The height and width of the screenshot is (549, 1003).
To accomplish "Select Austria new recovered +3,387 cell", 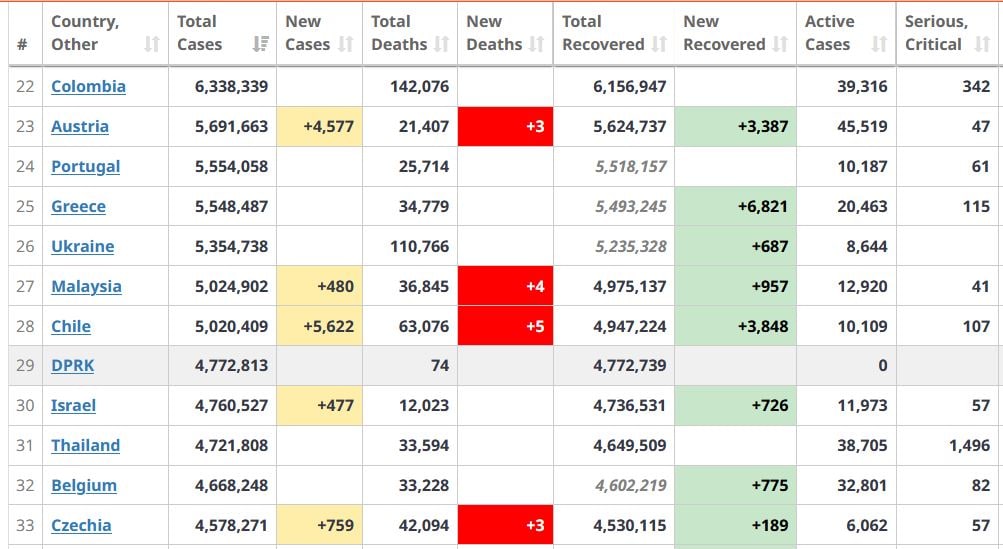I will pos(735,127).
